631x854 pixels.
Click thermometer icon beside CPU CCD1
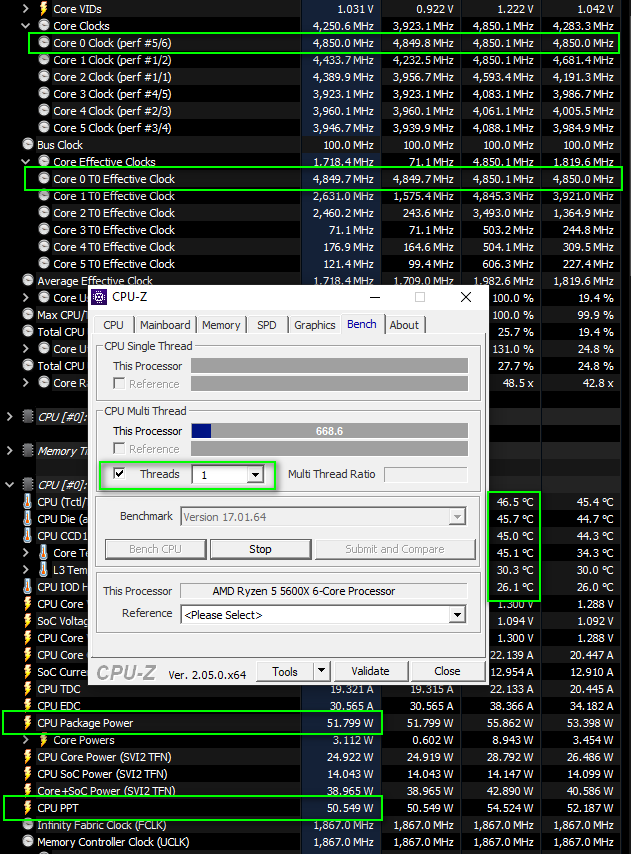[28, 535]
